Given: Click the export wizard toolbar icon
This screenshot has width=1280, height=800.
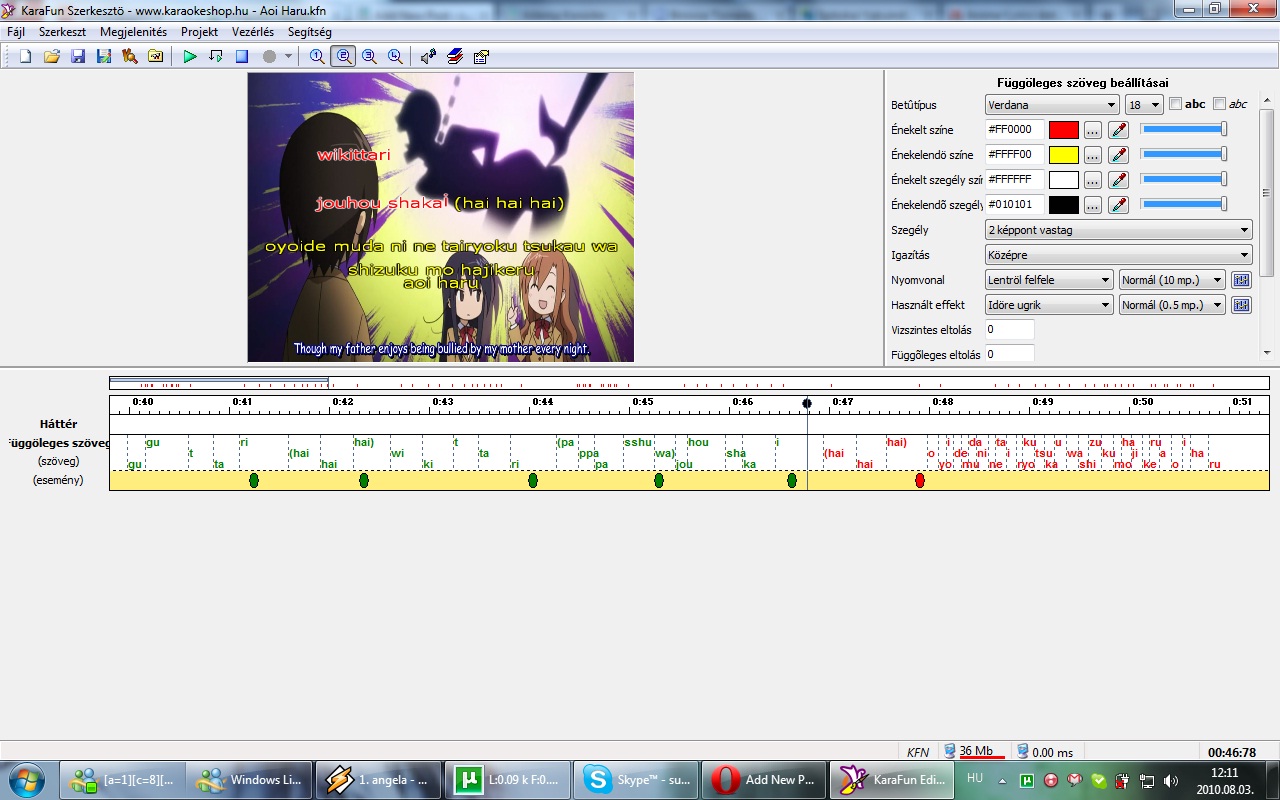Looking at the screenshot, I should click(130, 57).
